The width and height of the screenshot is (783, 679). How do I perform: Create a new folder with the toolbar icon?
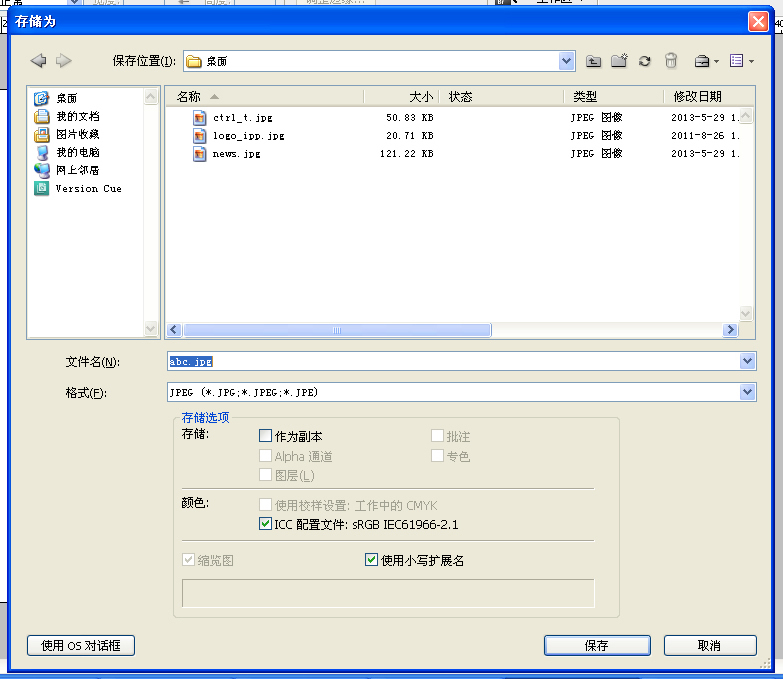(619, 61)
